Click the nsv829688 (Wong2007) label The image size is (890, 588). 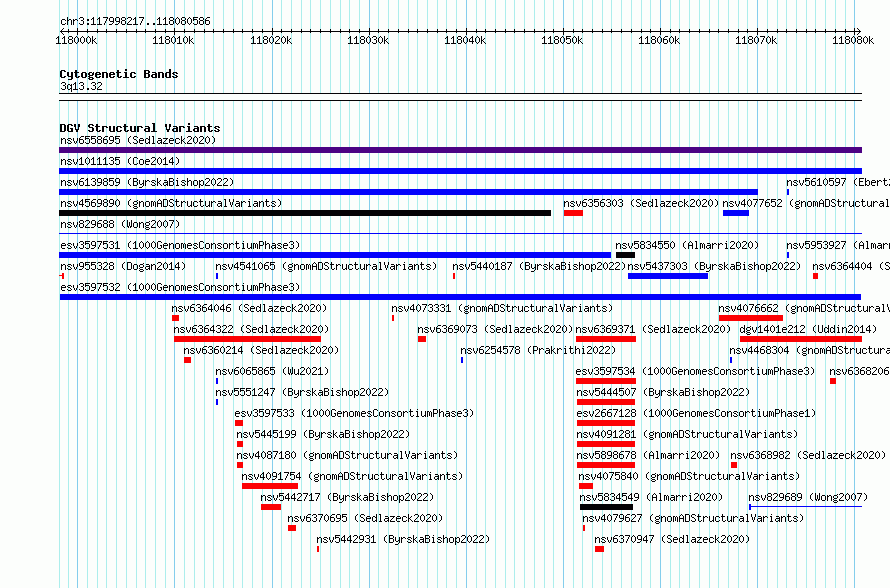tap(120, 224)
